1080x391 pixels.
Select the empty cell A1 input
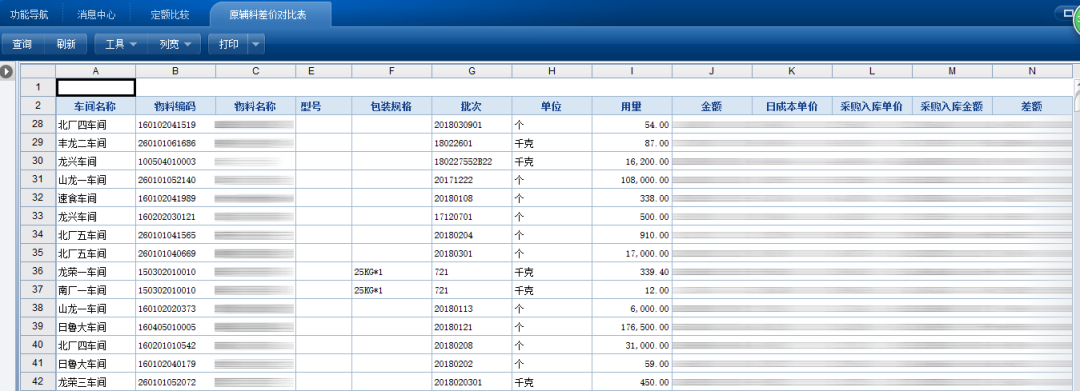coord(96,87)
